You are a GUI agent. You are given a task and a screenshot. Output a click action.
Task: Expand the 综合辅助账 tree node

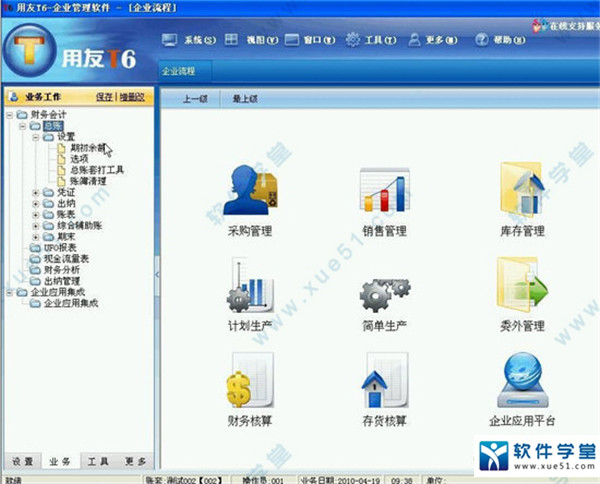[36, 226]
